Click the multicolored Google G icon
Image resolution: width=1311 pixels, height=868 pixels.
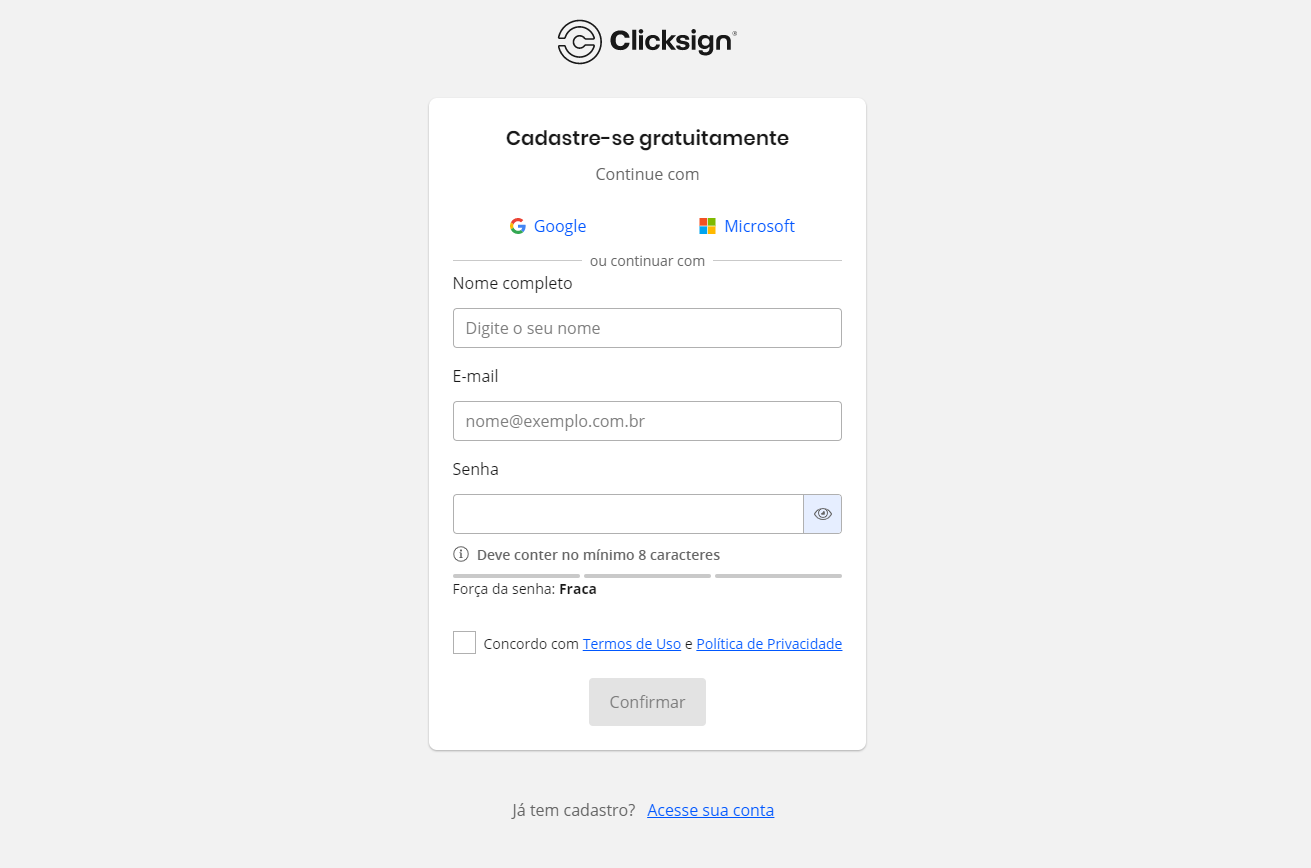pyautogui.click(x=517, y=226)
